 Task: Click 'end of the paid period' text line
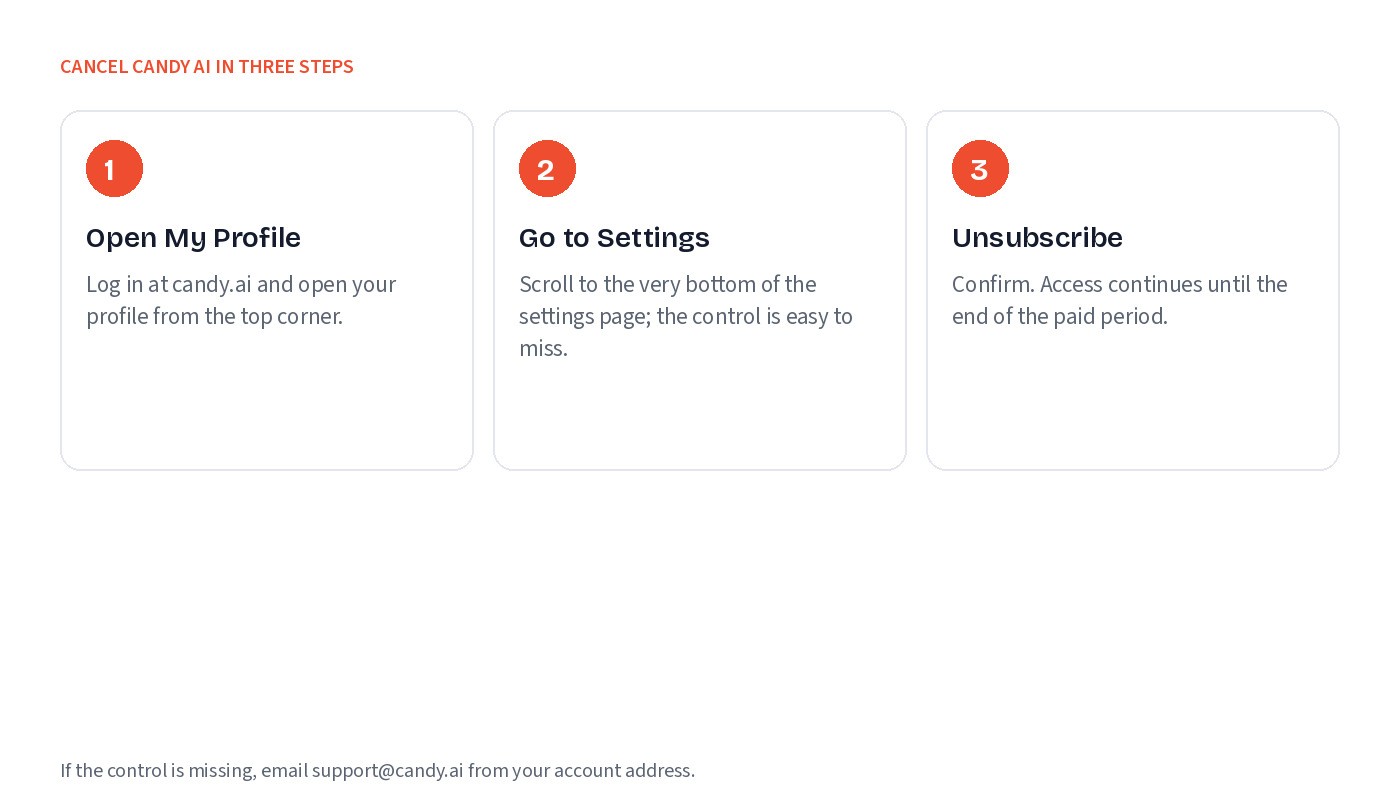(x=1060, y=316)
